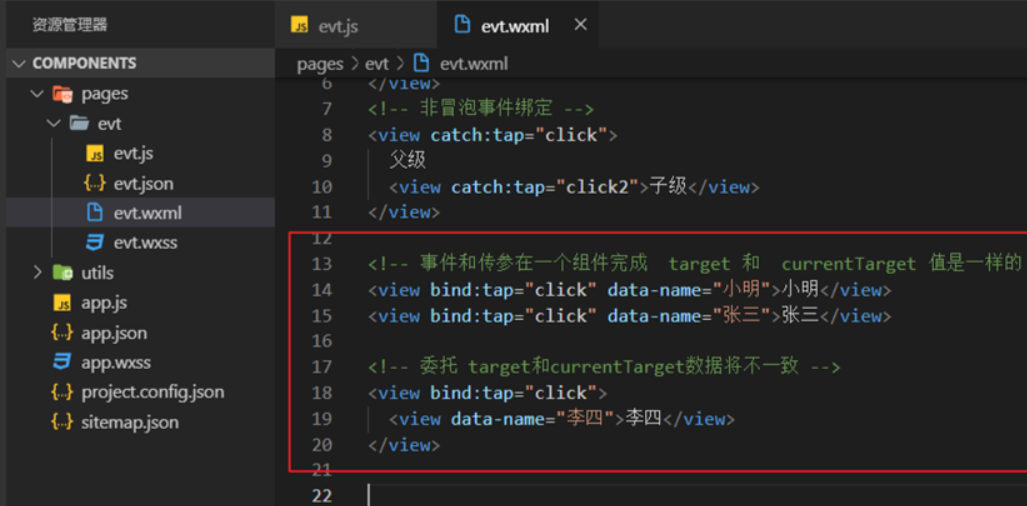Click line number 14 in the gutter
Image resolution: width=1027 pixels, height=506 pixels.
(x=322, y=290)
